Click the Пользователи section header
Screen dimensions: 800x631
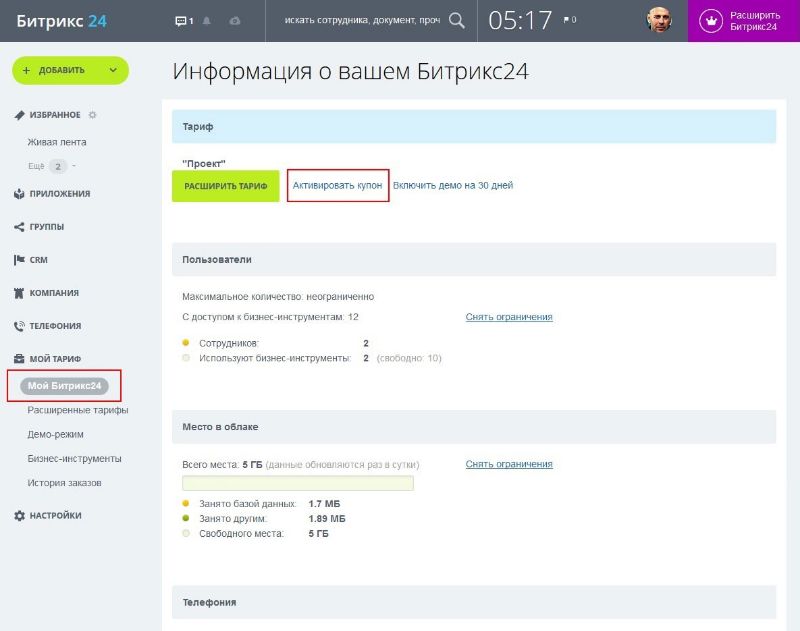click(x=473, y=260)
